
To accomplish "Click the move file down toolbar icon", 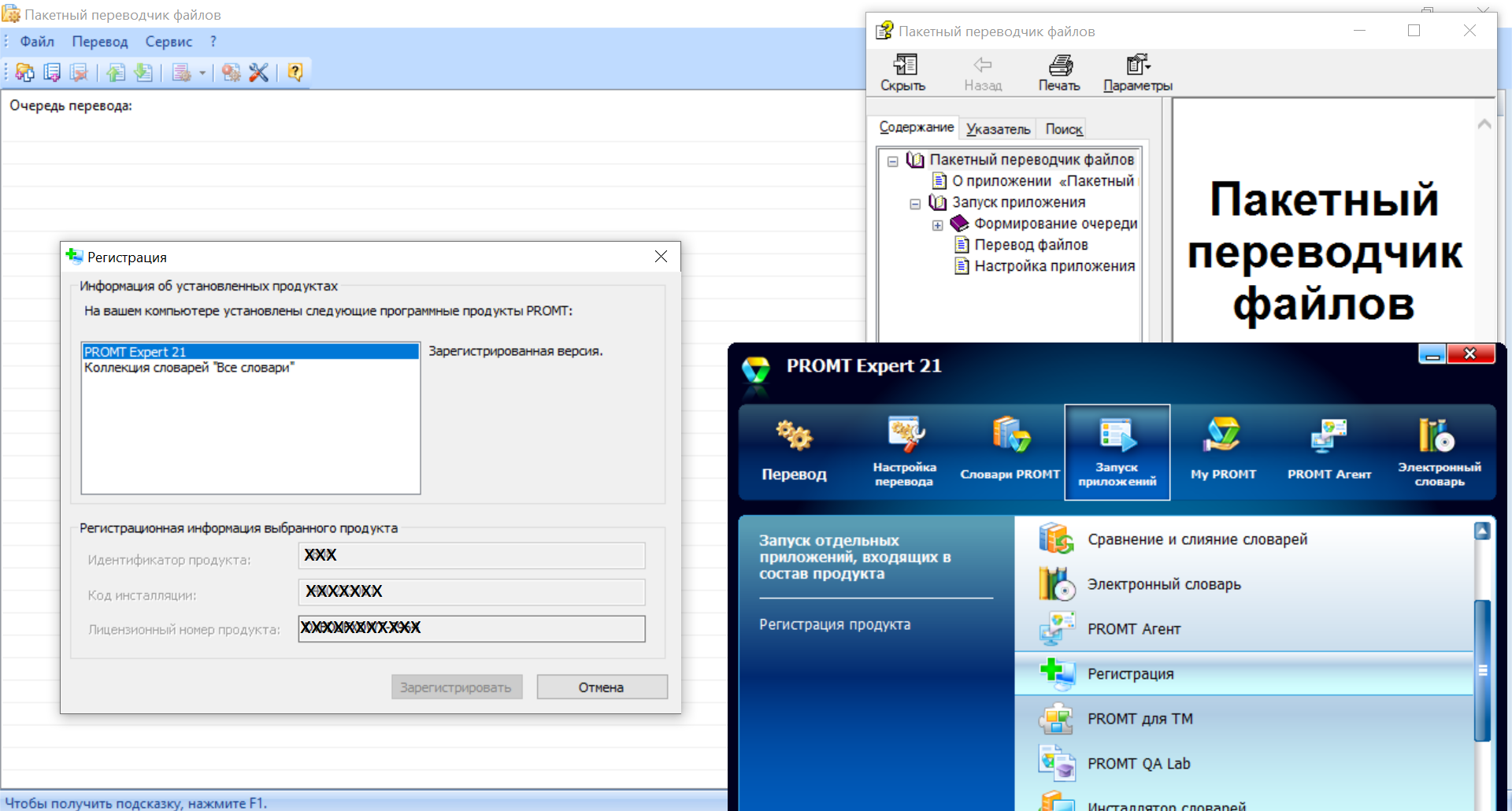I will pos(143,72).
